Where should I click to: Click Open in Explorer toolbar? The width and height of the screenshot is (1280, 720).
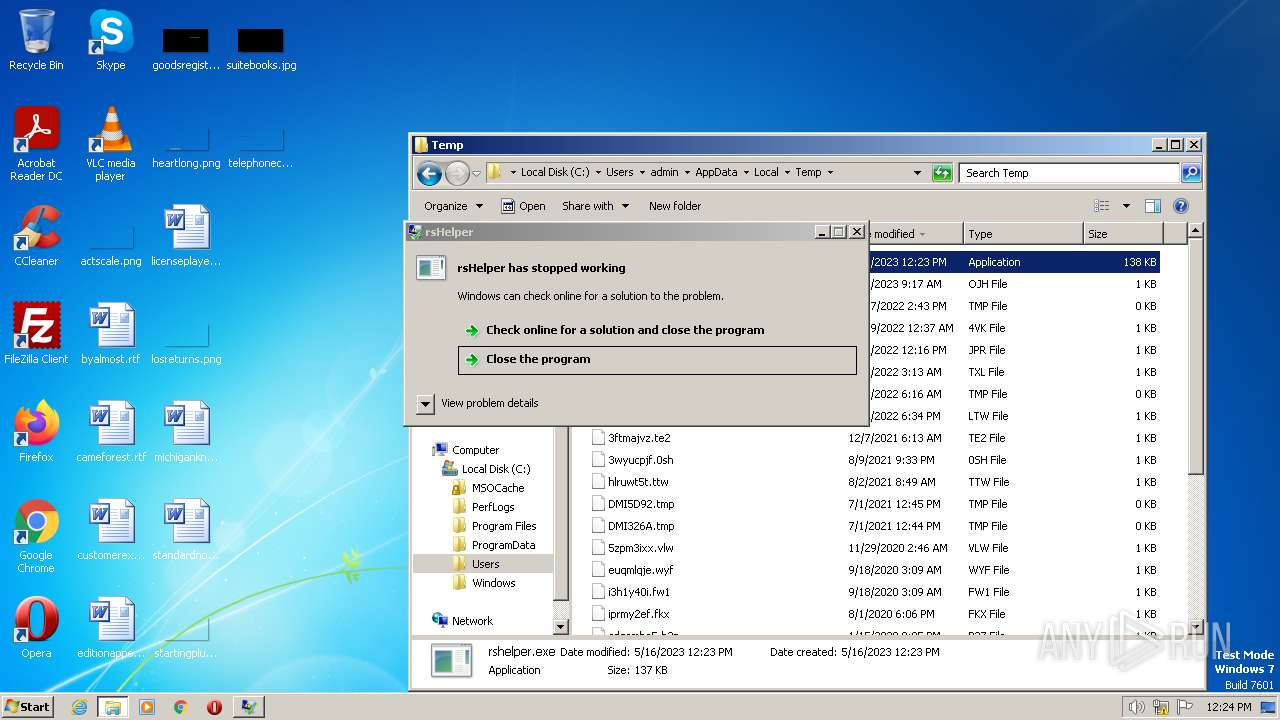click(x=523, y=206)
